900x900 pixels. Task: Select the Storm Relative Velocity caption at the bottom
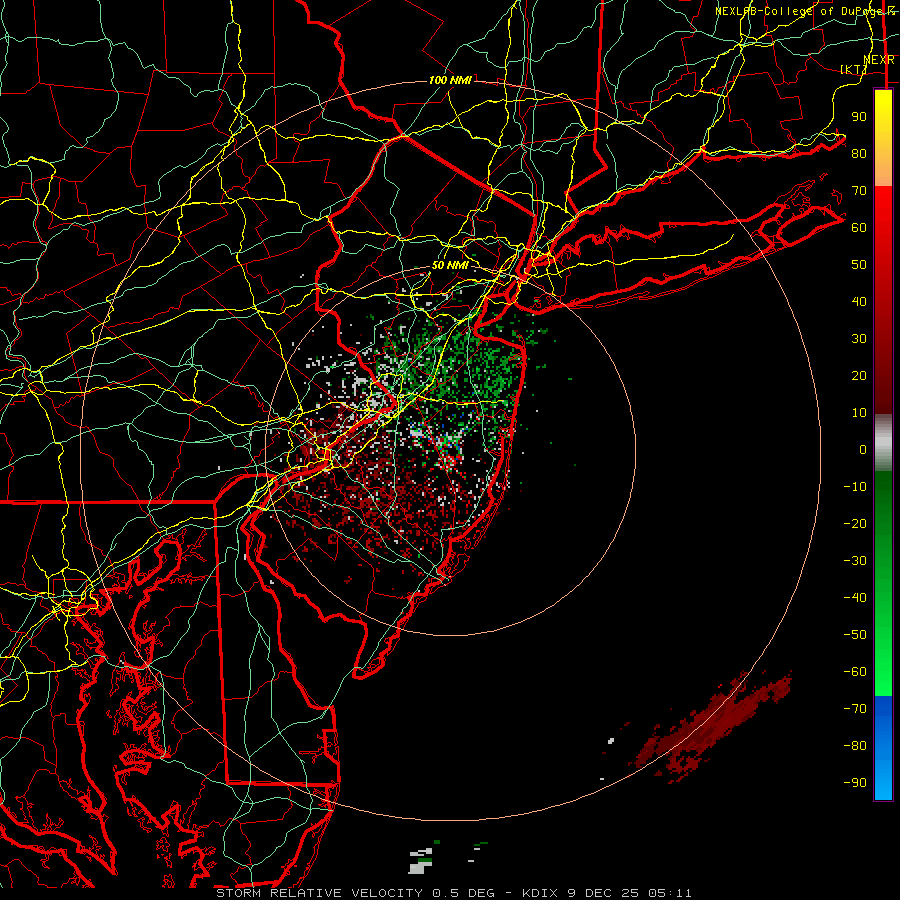[453, 893]
